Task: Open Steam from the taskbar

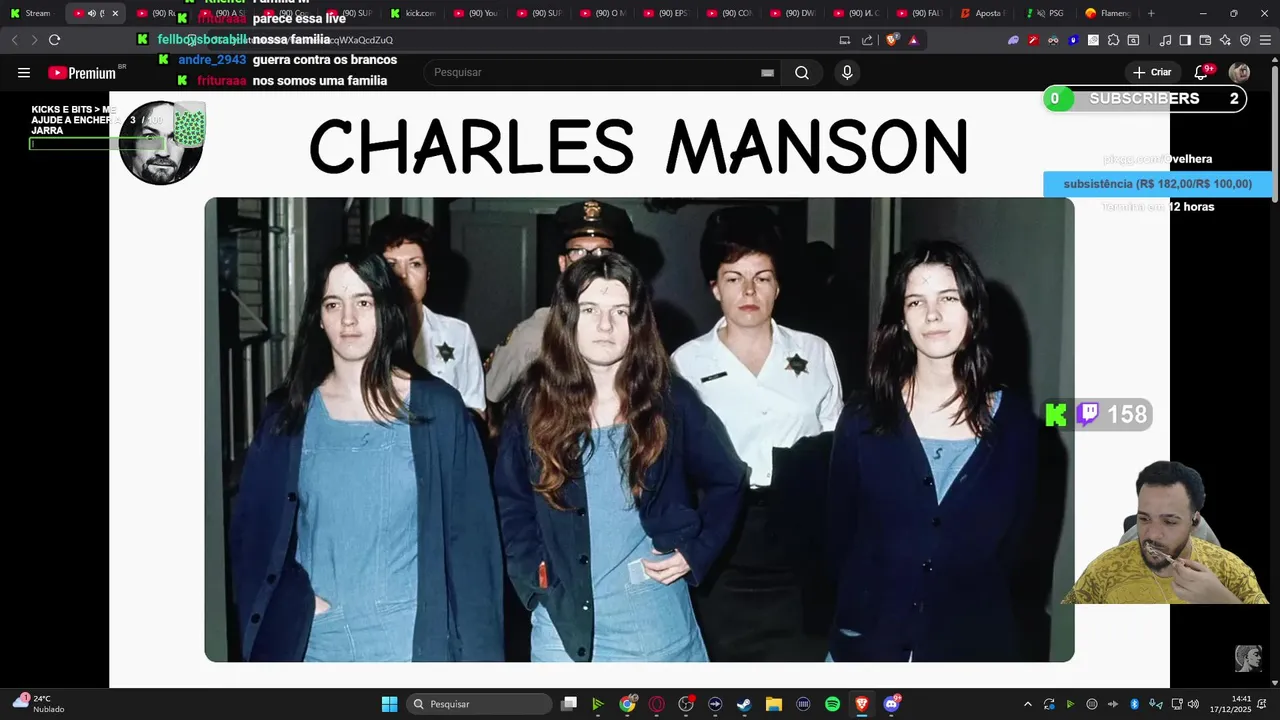Action: [x=744, y=704]
